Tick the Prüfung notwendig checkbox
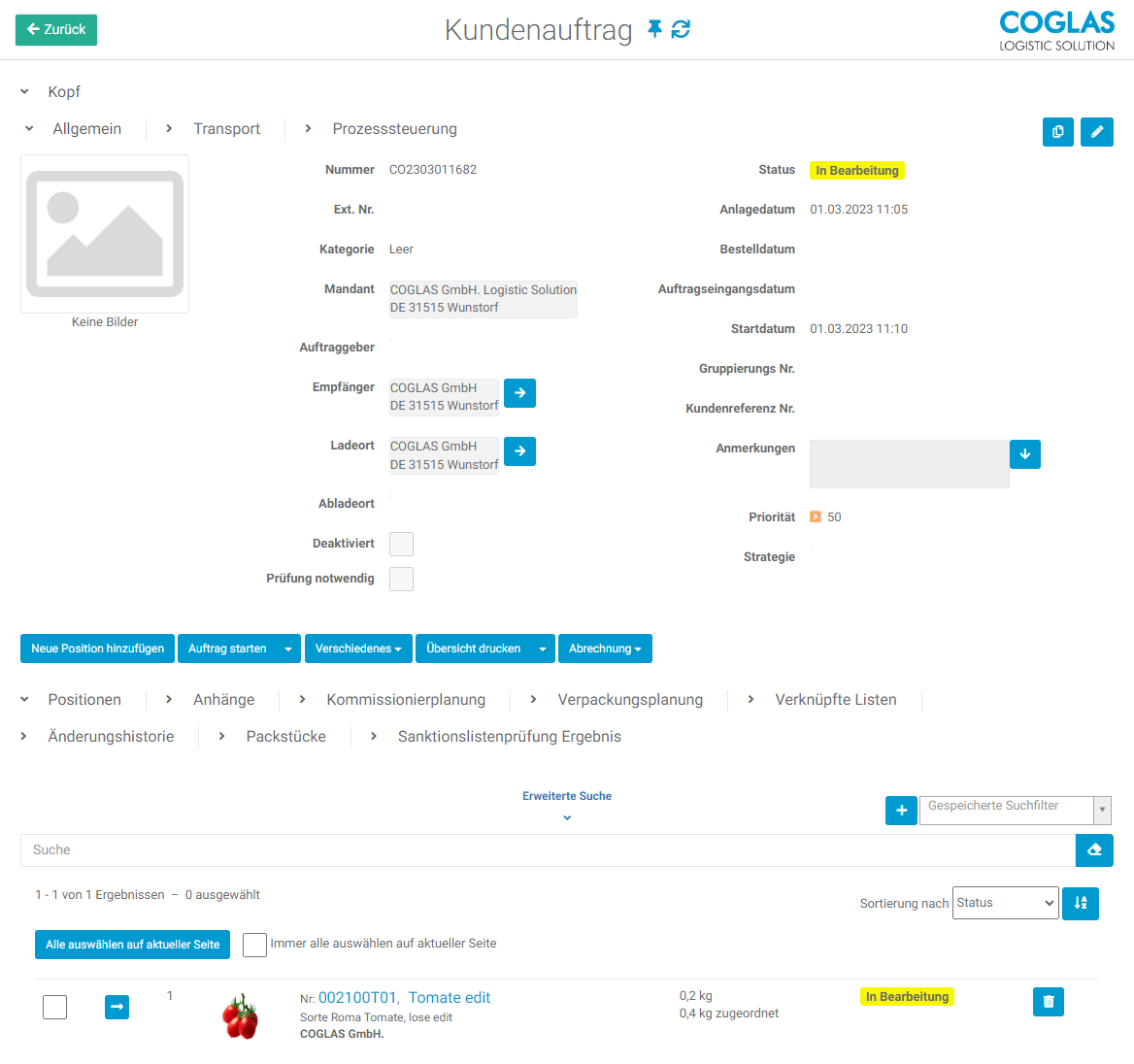Screen dimensions: 1134x1064 coord(401,579)
